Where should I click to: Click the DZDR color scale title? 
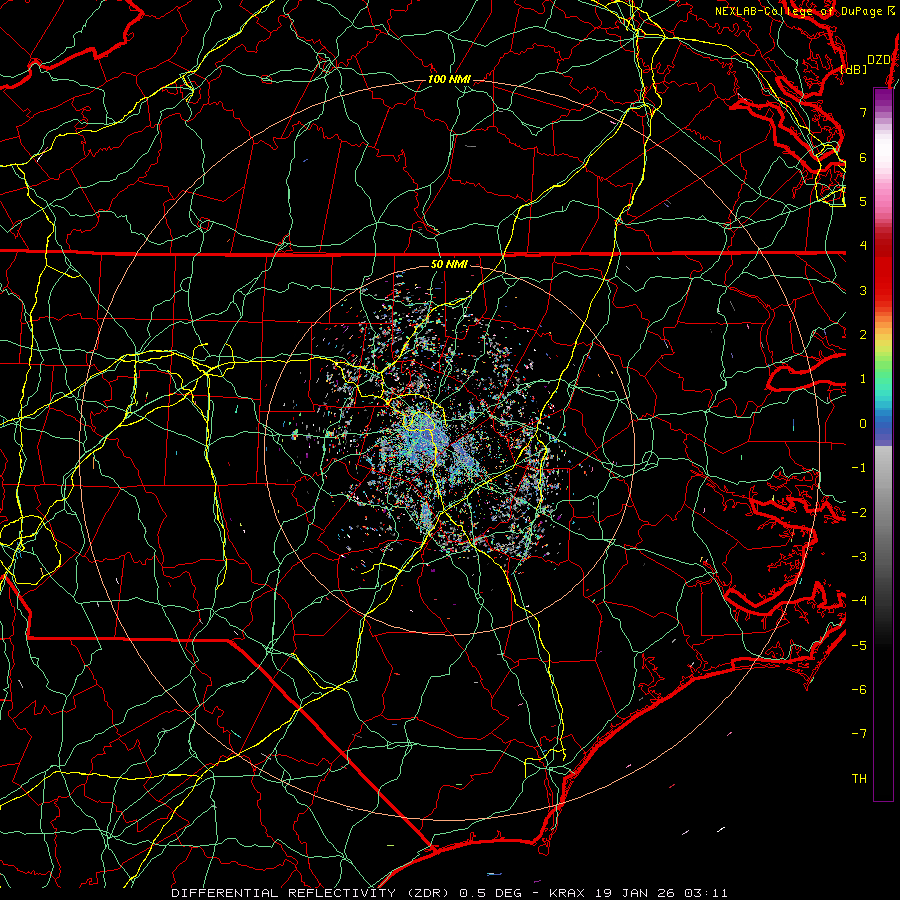(x=879, y=60)
